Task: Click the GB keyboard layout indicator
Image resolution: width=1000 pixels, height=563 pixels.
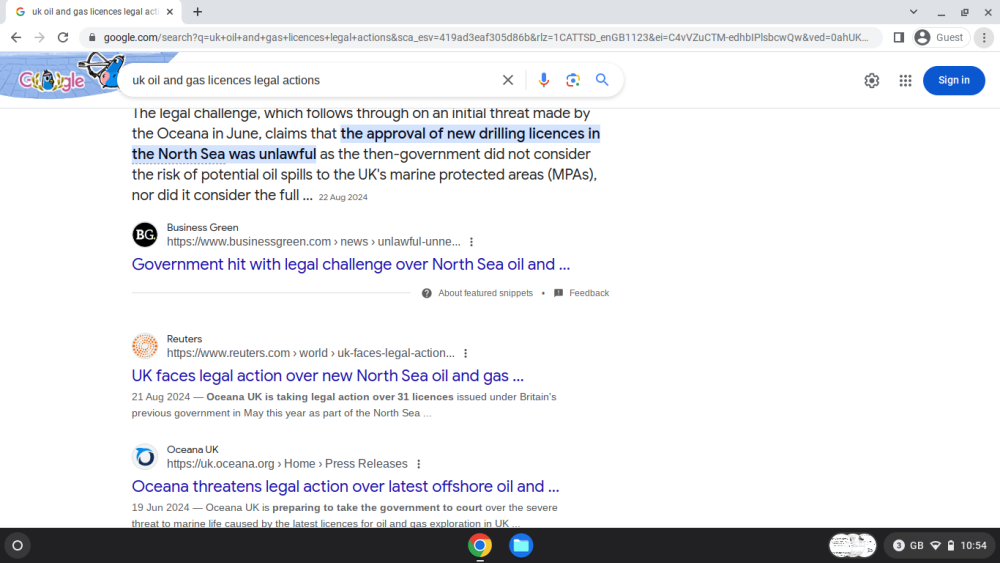Action: (x=916, y=546)
